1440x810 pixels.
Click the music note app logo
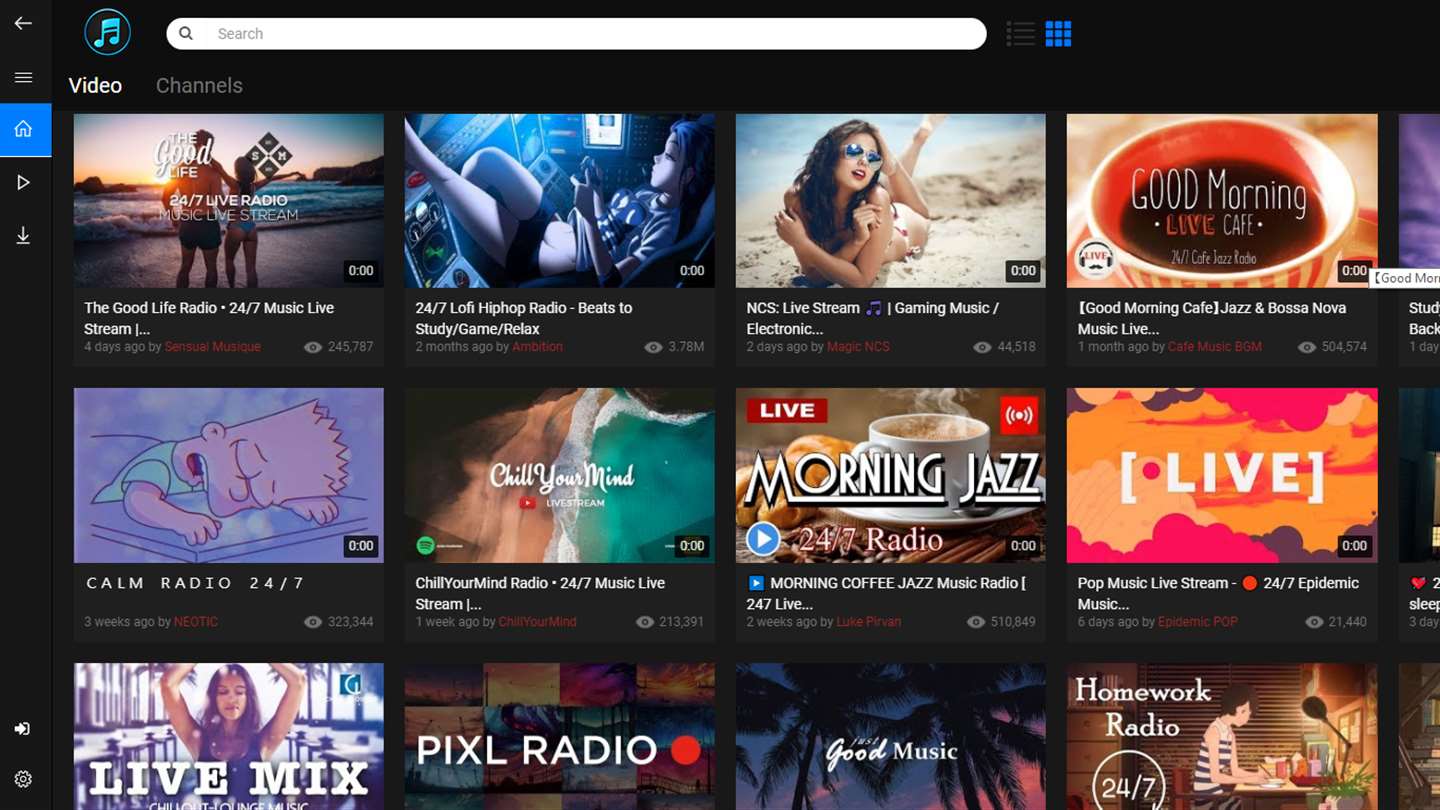tap(108, 32)
